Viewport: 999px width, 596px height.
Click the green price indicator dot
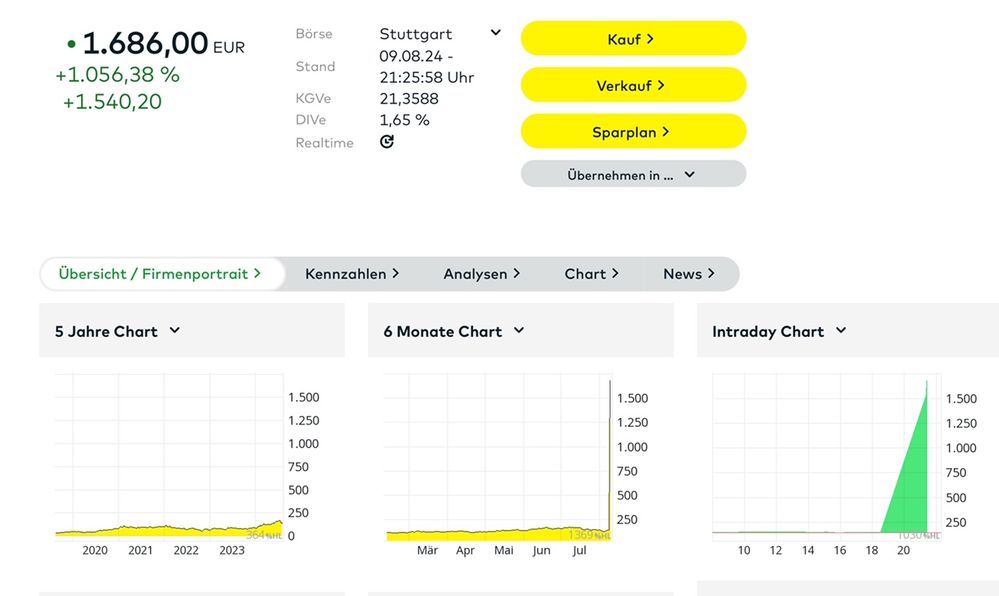point(71,45)
